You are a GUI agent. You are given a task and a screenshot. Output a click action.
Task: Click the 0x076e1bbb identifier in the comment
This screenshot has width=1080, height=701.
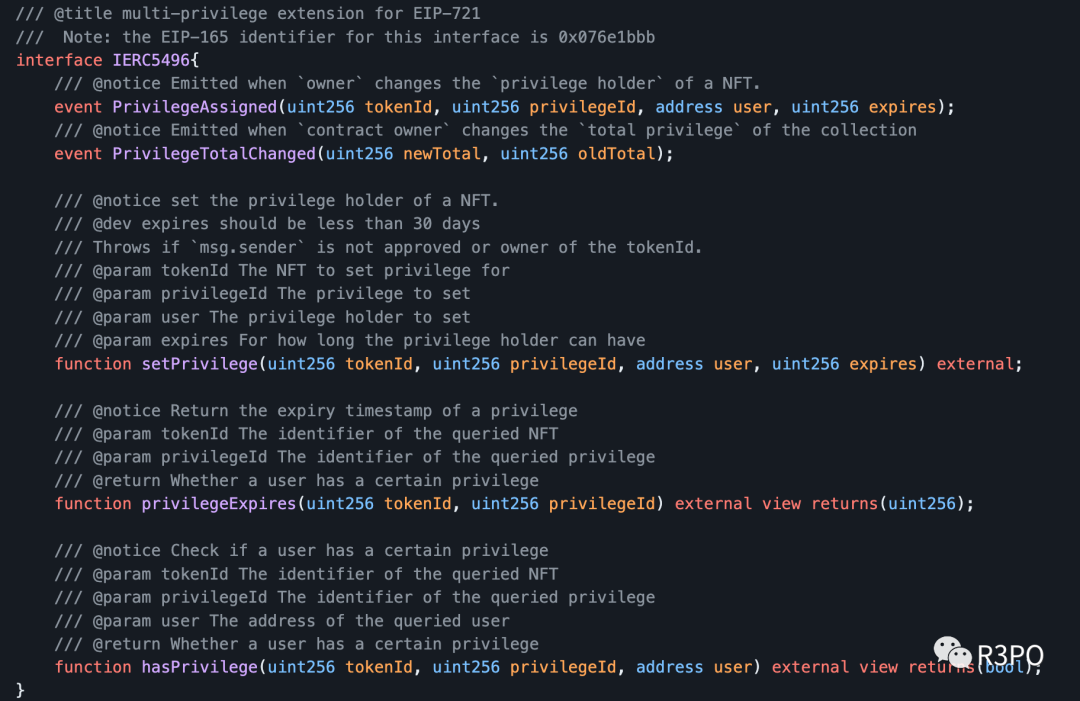point(606,36)
